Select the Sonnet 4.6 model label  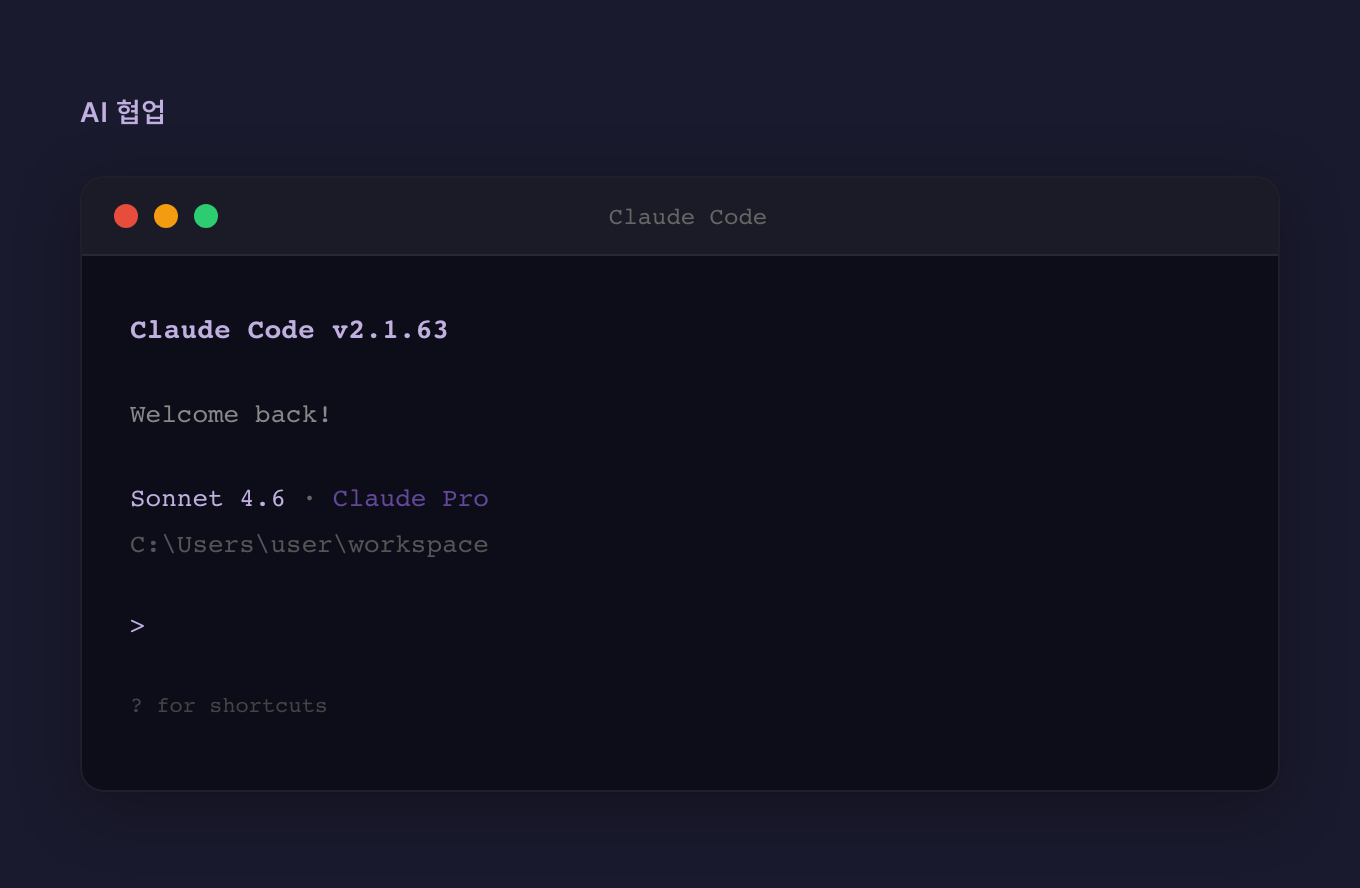207,499
